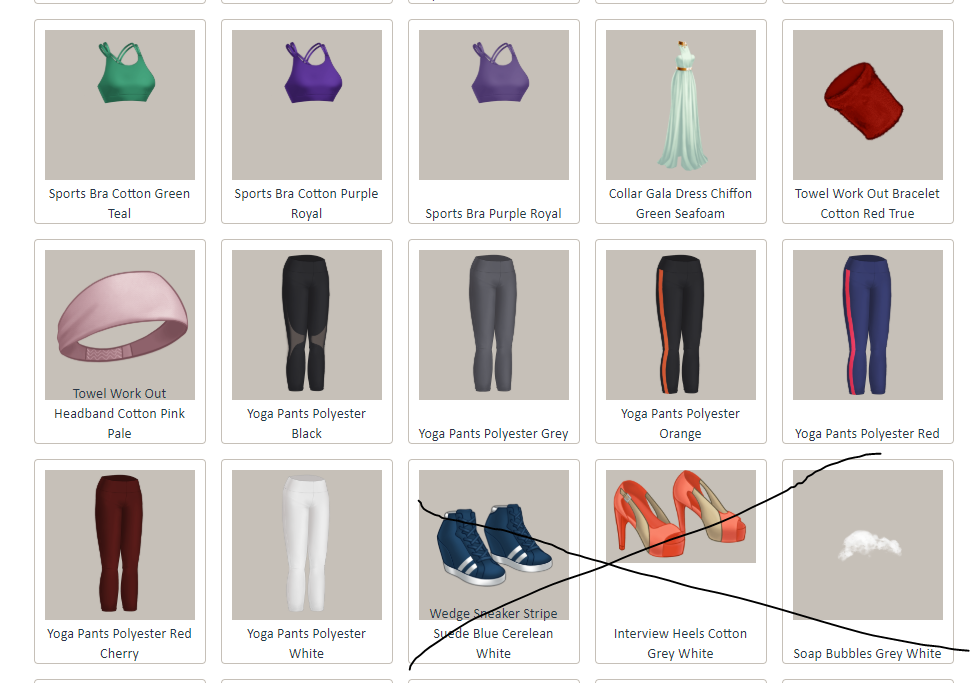Select the pink Towel Work Out Headband image
The image size is (970, 683).
[120, 325]
